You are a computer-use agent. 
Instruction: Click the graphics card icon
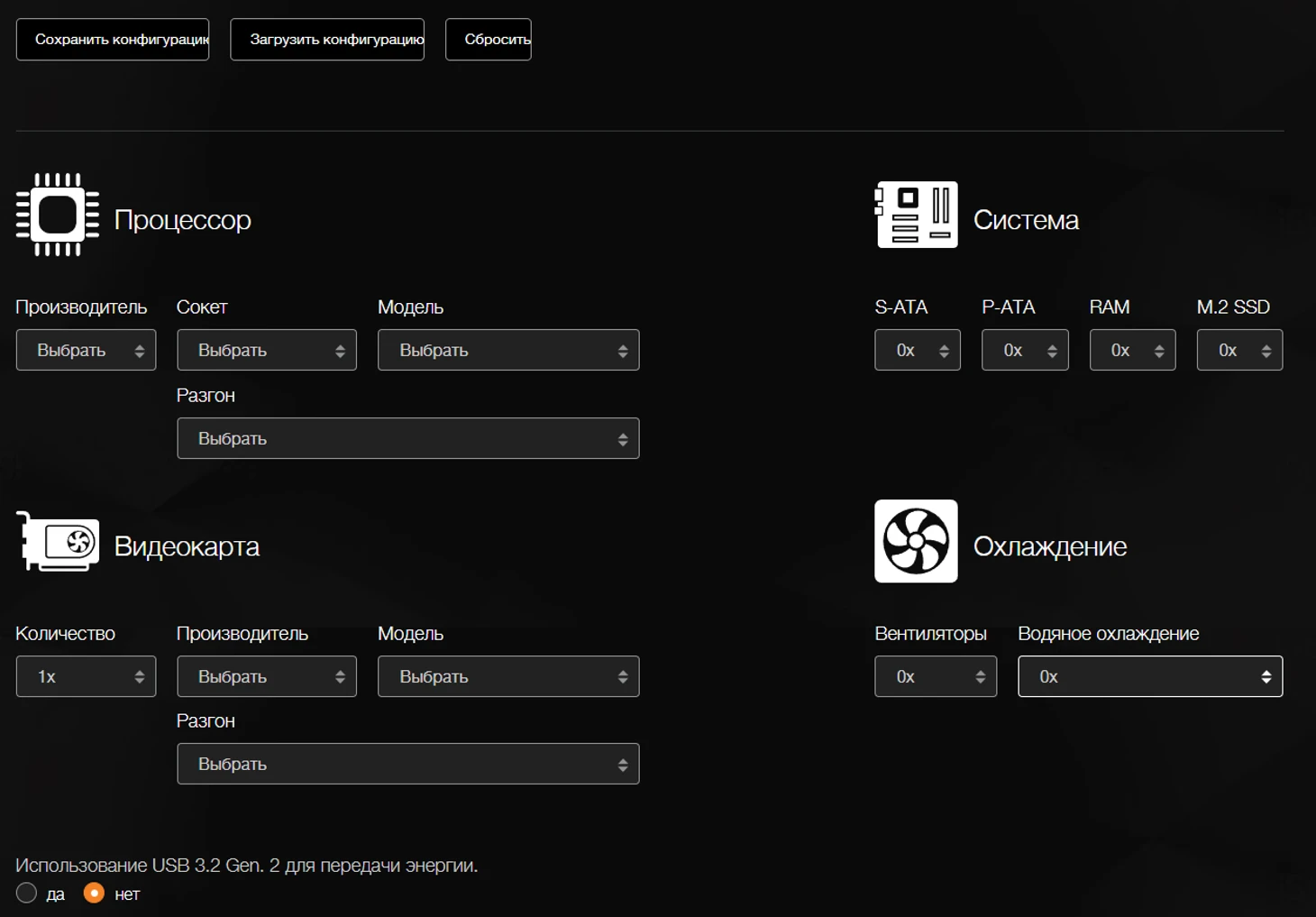[59, 542]
